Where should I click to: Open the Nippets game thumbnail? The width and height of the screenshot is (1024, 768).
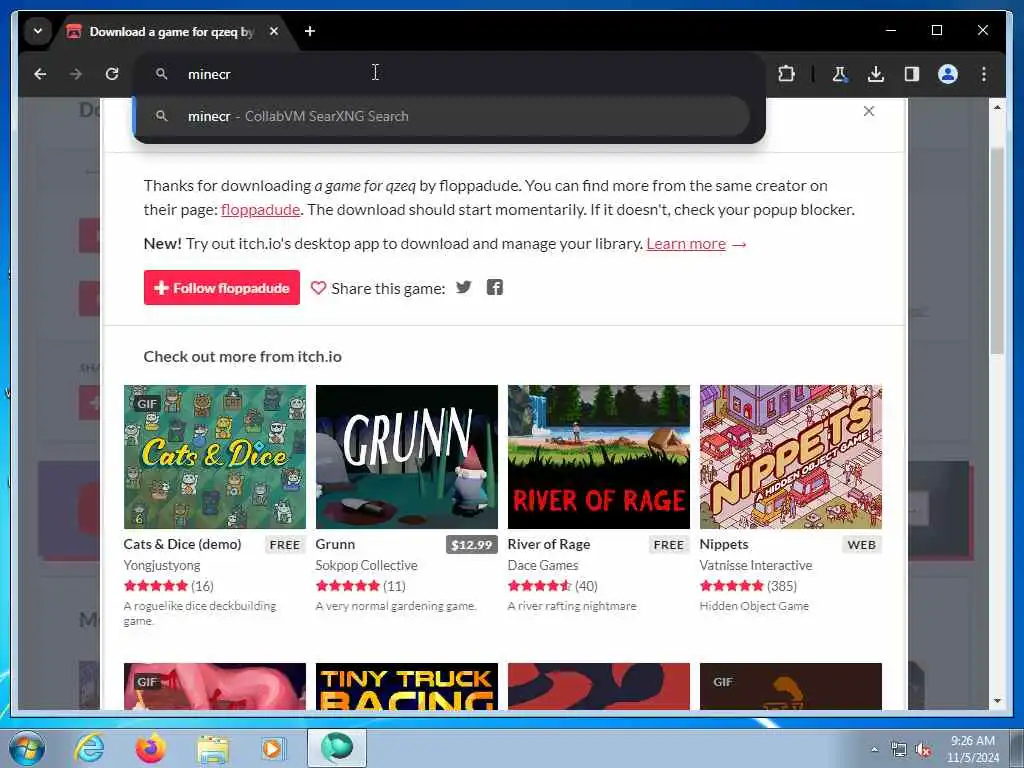[x=791, y=456]
